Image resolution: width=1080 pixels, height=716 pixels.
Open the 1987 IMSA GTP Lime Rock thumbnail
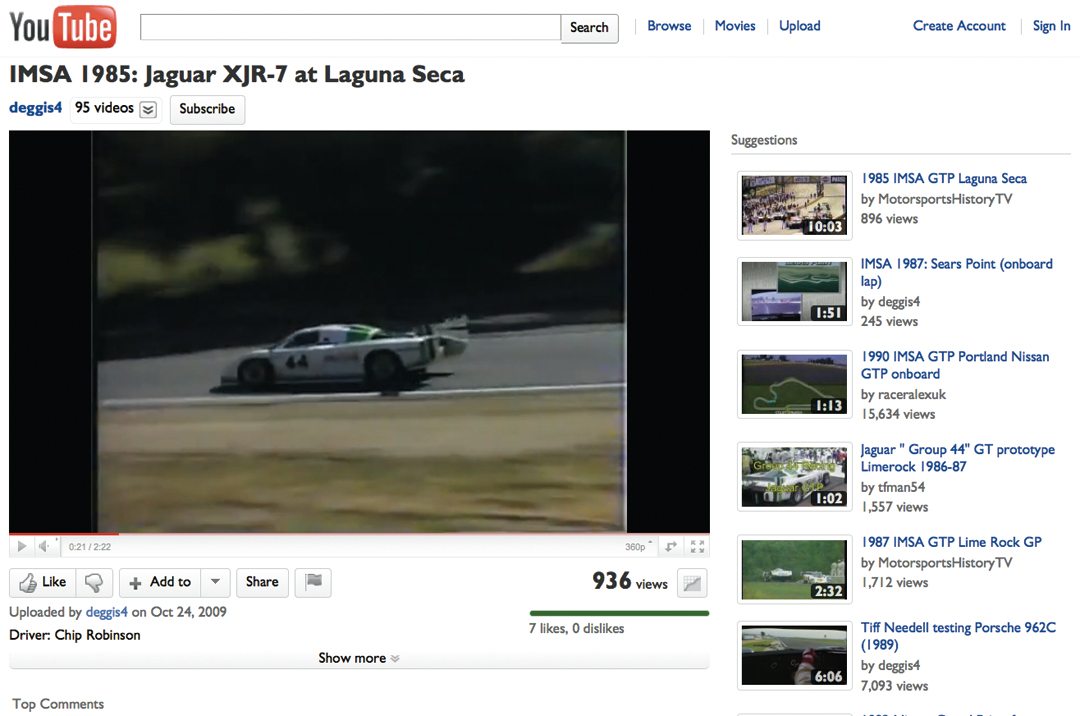pos(794,569)
